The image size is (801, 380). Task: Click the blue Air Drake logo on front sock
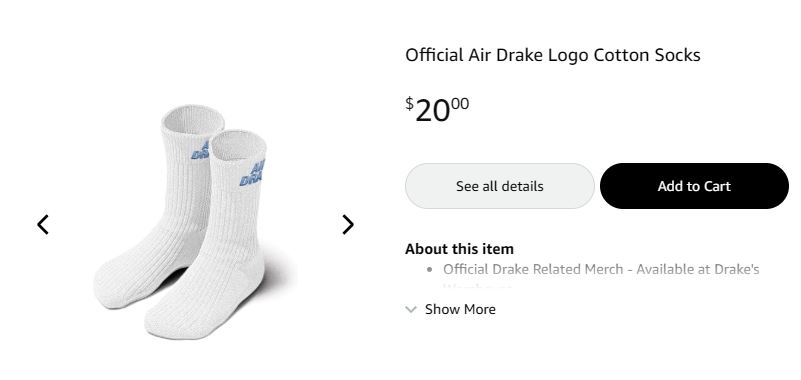252,173
